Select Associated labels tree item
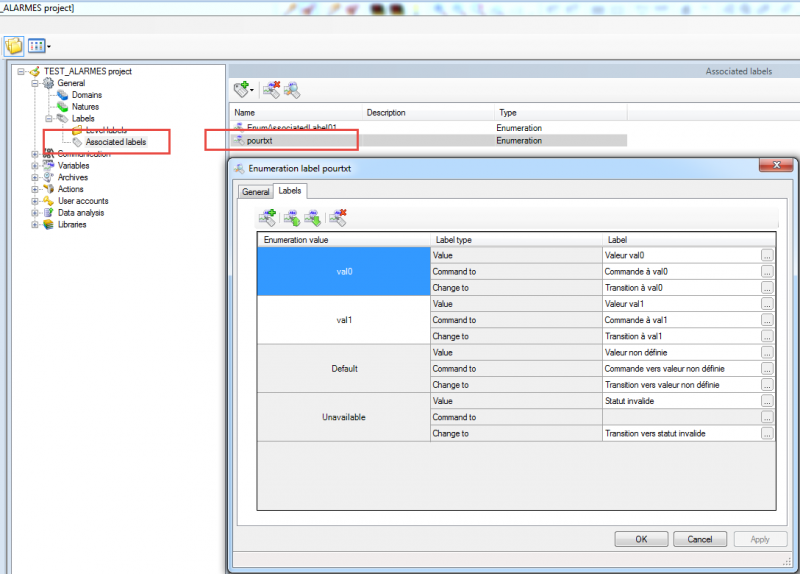Viewport: 800px width, 574px height. pyautogui.click(x=116, y=142)
